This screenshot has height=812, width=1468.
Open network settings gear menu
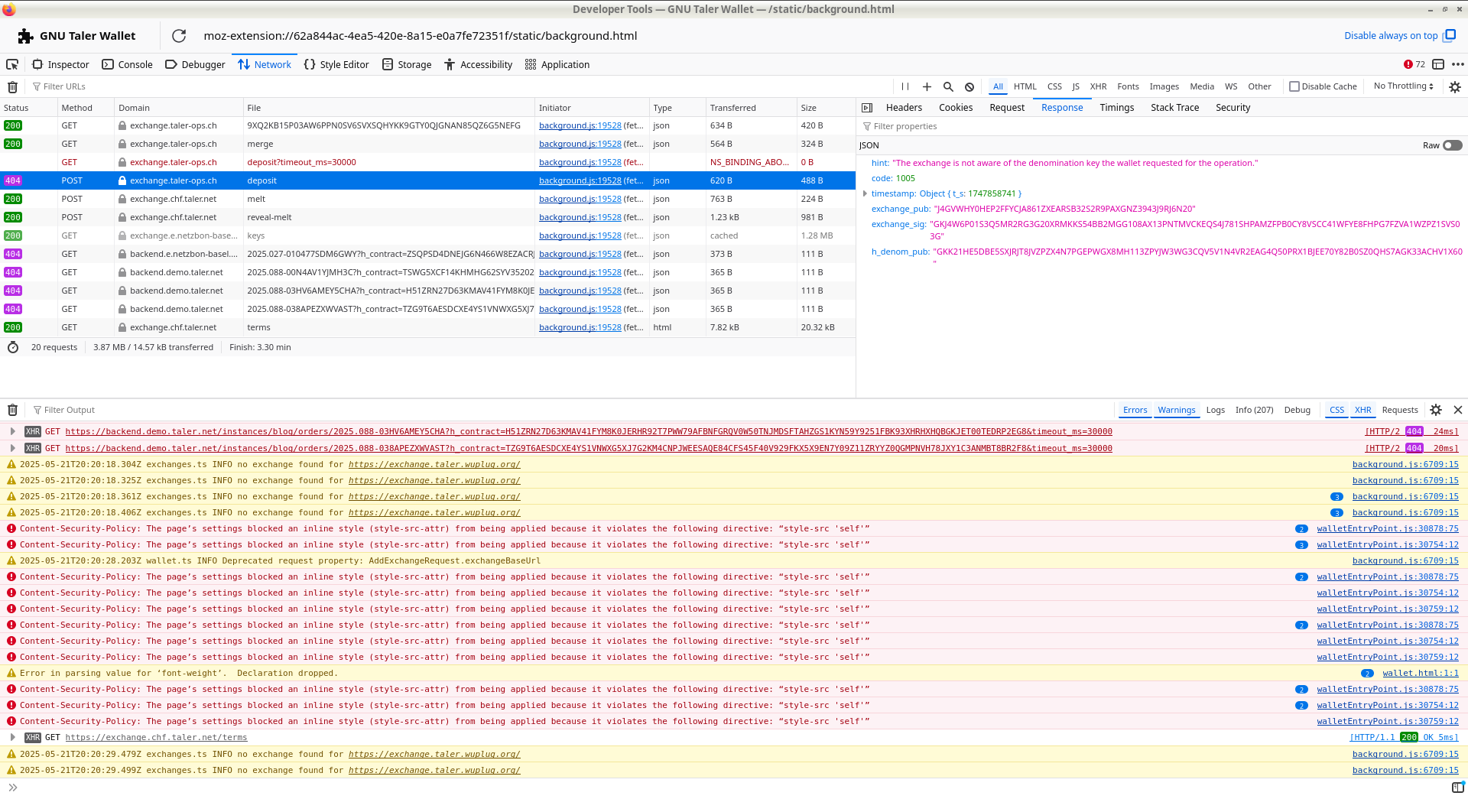click(1454, 87)
